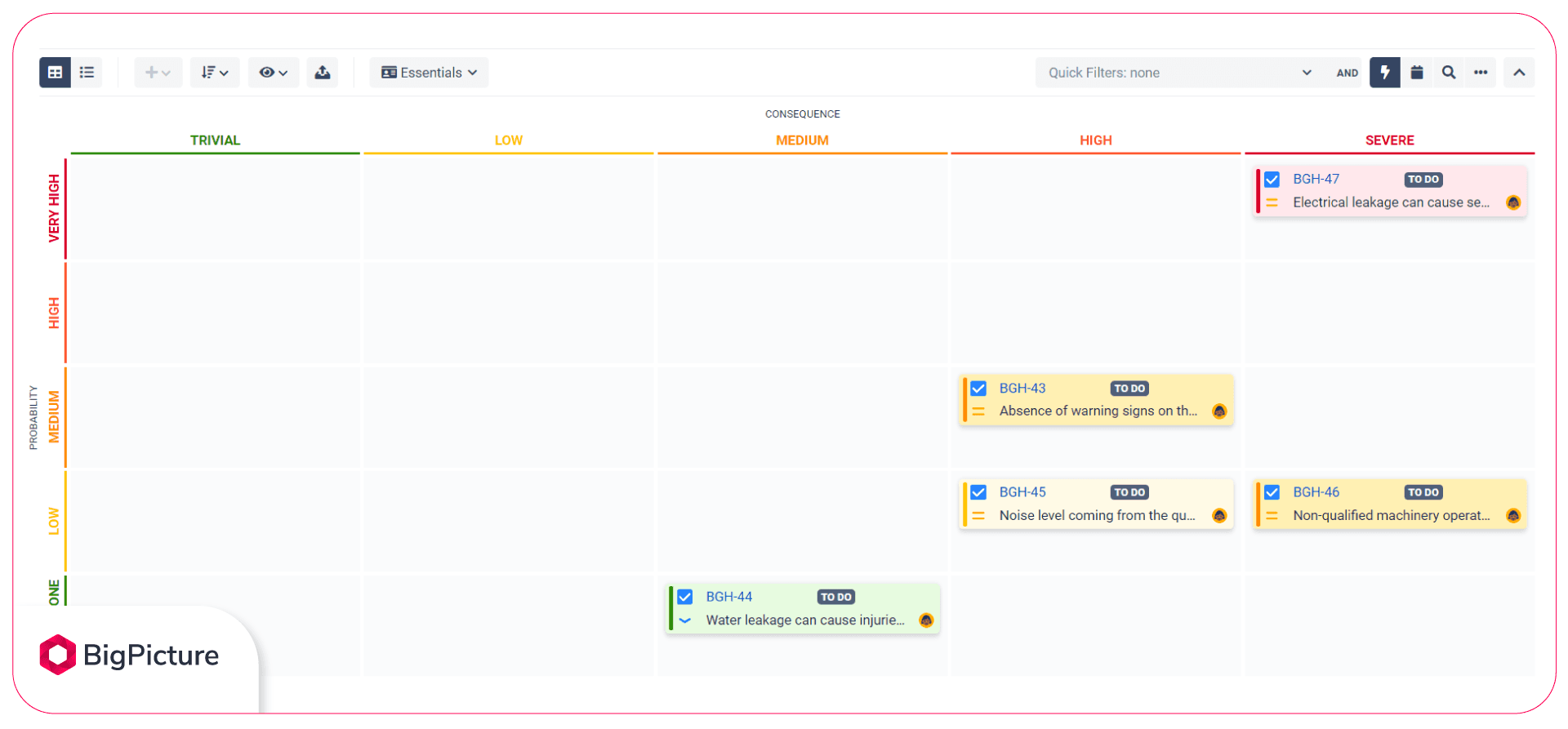Switch to the list view icon
The image size is (1568, 729).
pyautogui.click(x=87, y=73)
